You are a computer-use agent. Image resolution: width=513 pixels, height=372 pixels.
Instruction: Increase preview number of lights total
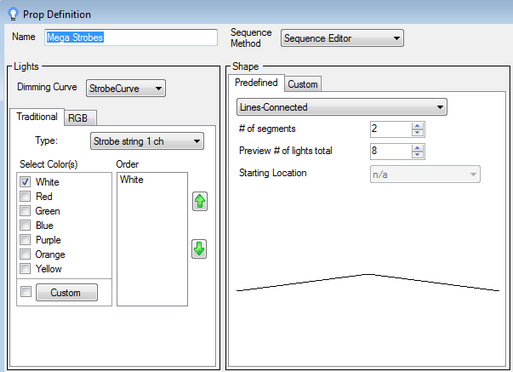417,148
